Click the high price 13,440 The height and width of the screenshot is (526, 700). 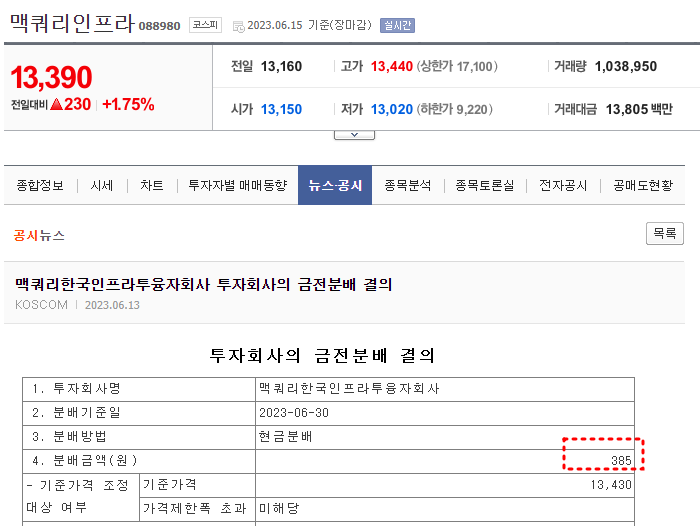click(x=392, y=67)
